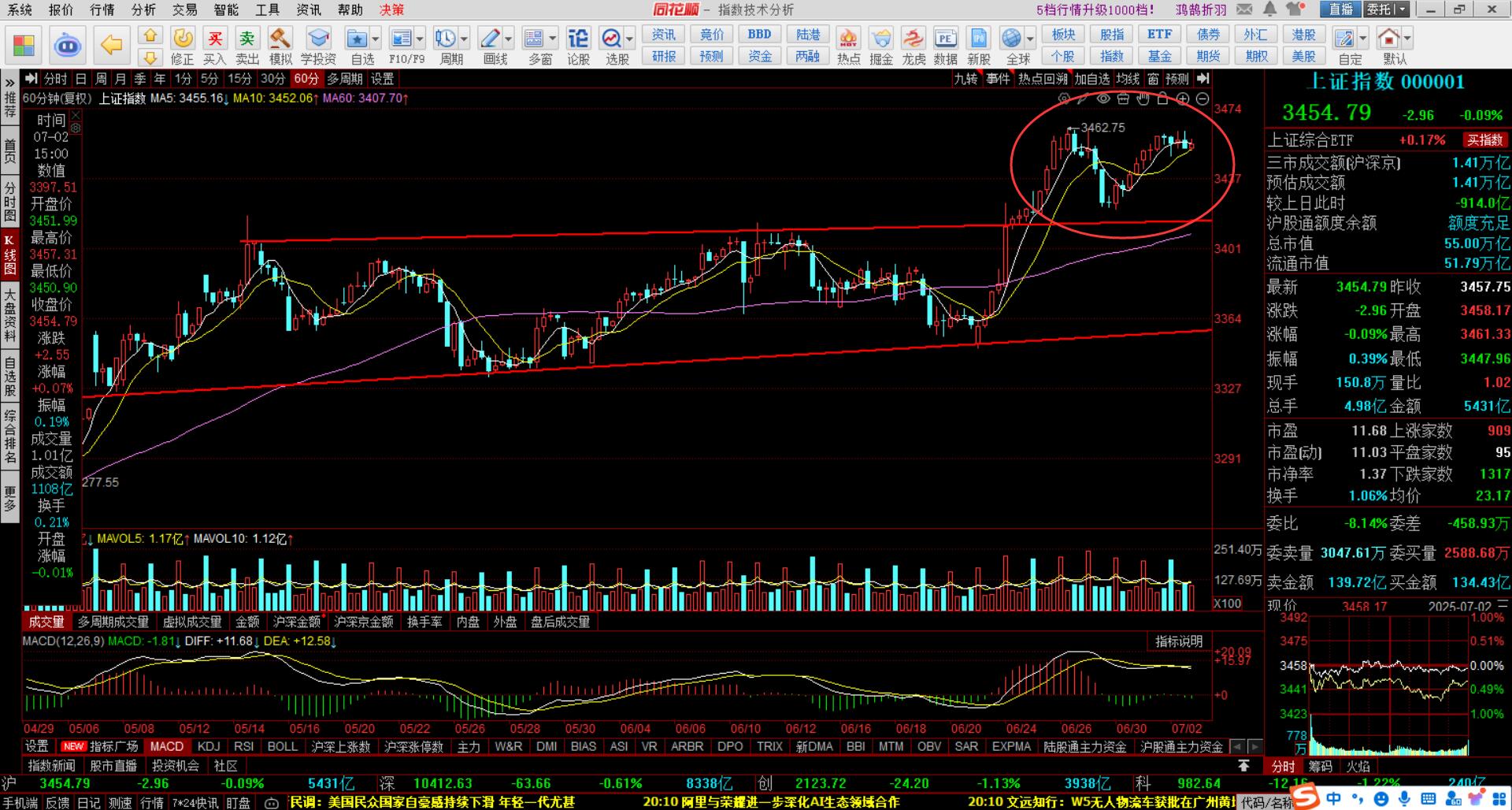Open the 画线 drawing tool dropdown arrow
This screenshot has height=810, width=1512.
pyautogui.click(x=509, y=39)
